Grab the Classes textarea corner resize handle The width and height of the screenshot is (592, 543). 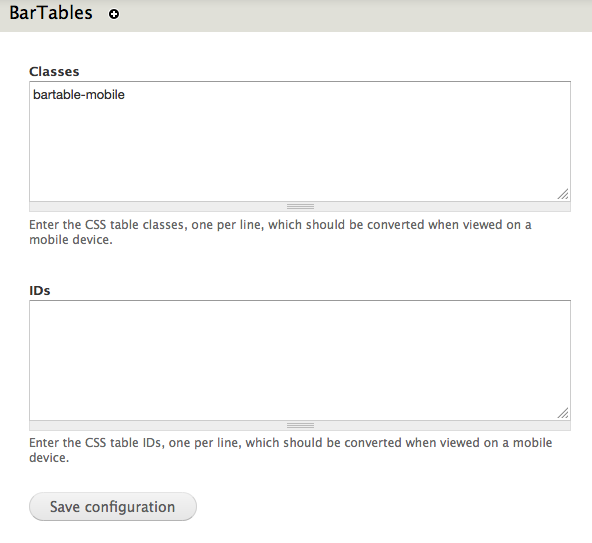coord(563,194)
